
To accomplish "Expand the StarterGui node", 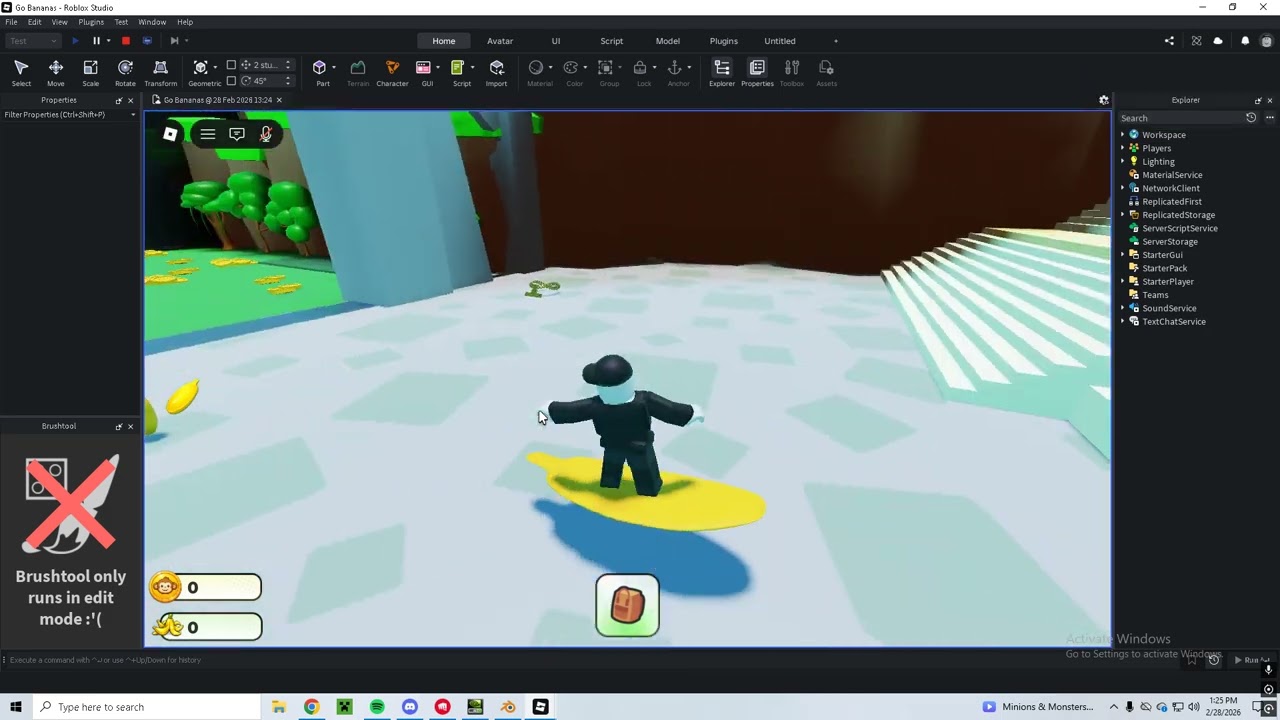I will pos(1123,255).
